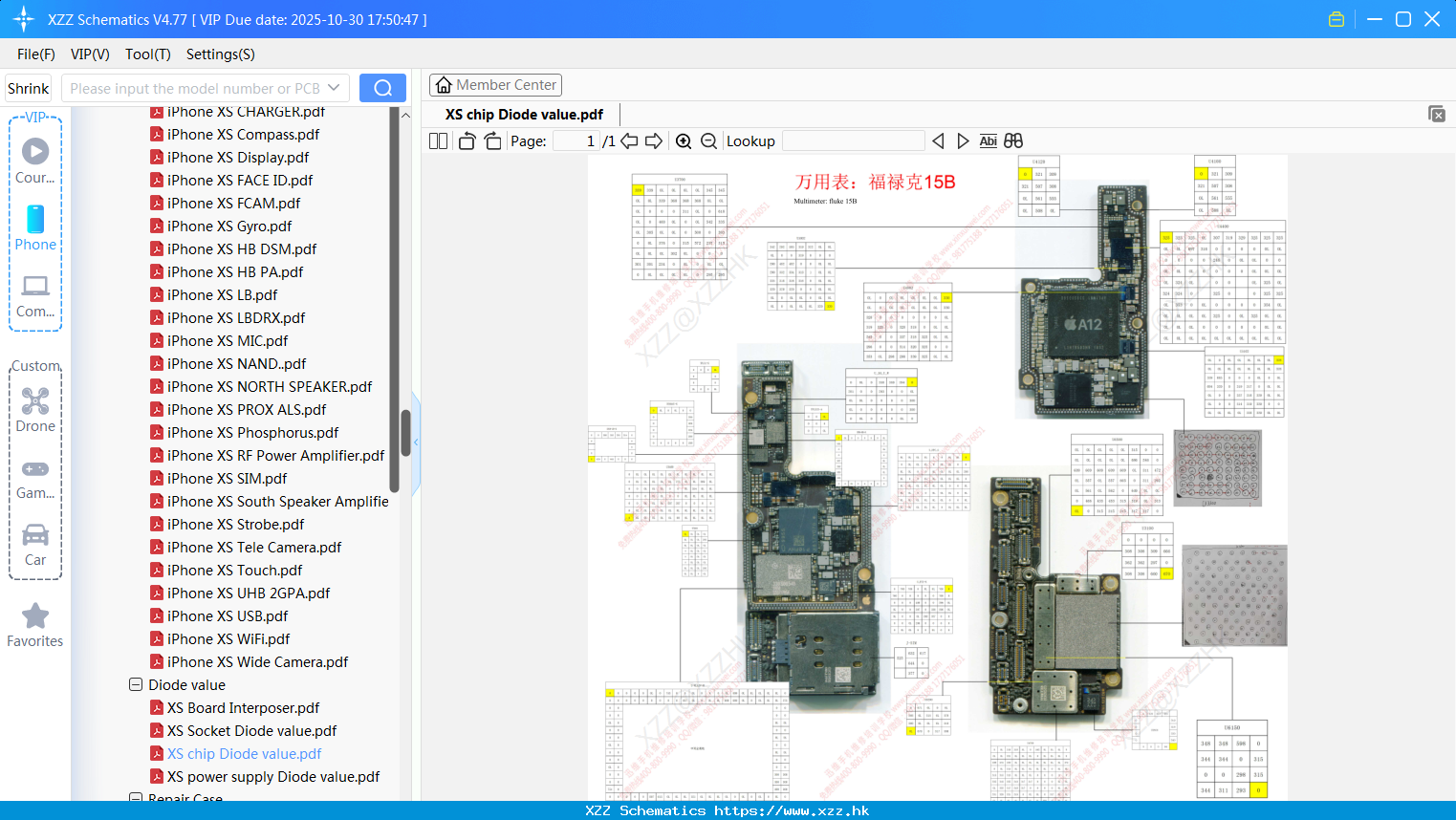1456x820 pixels.
Task: Open the Settings(S) menu
Action: click(221, 54)
